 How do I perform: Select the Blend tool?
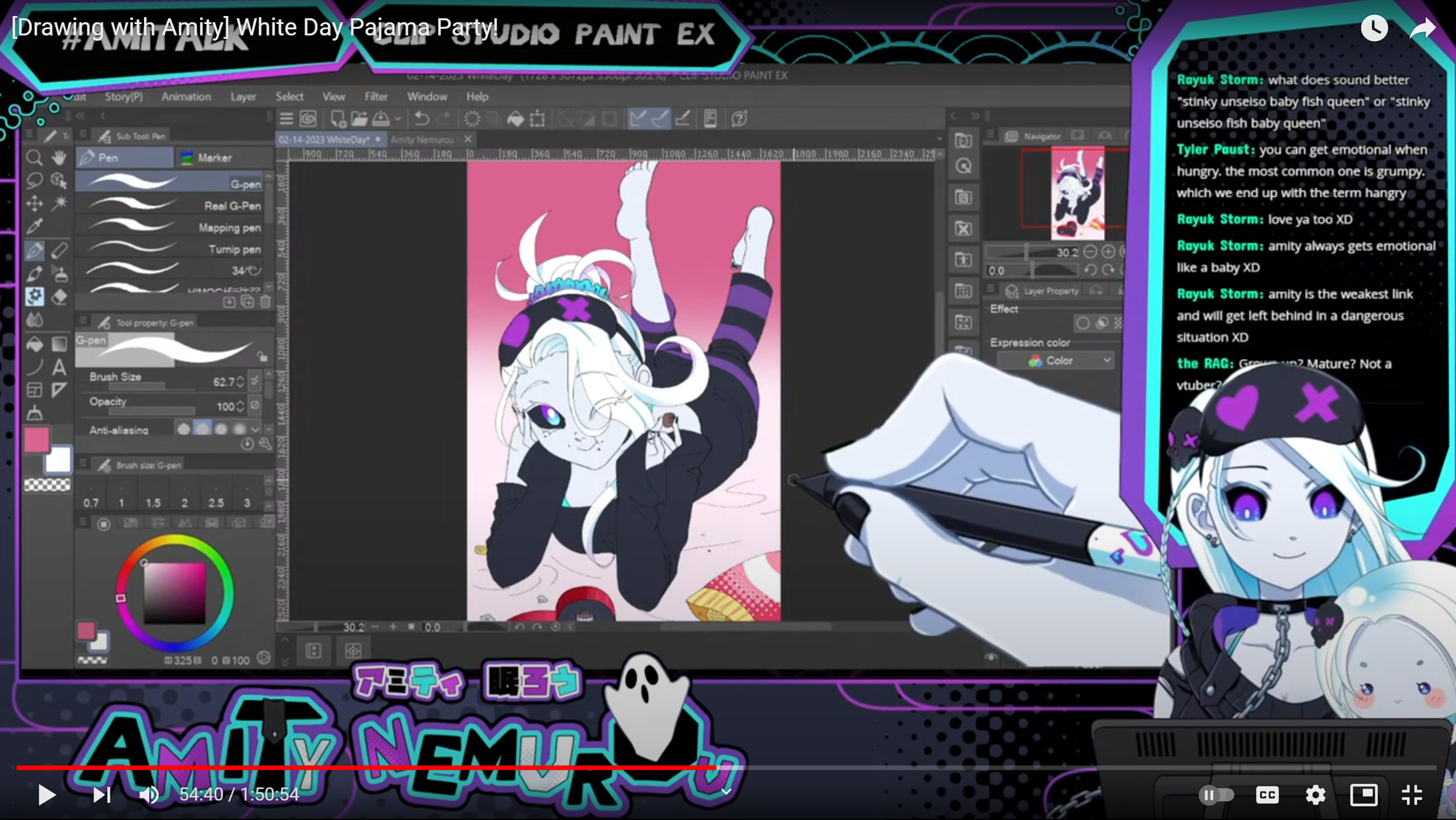coord(34,320)
